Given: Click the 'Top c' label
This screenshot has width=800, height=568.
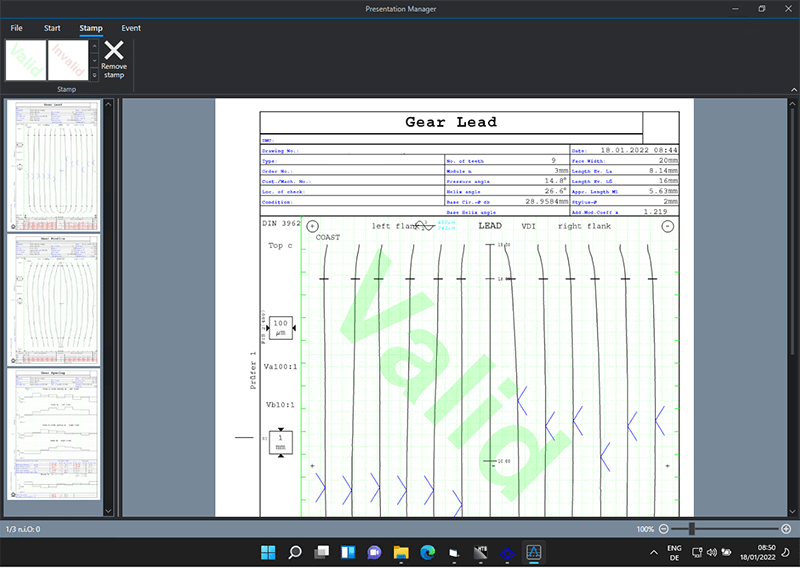Looking at the screenshot, I should (x=280, y=245).
